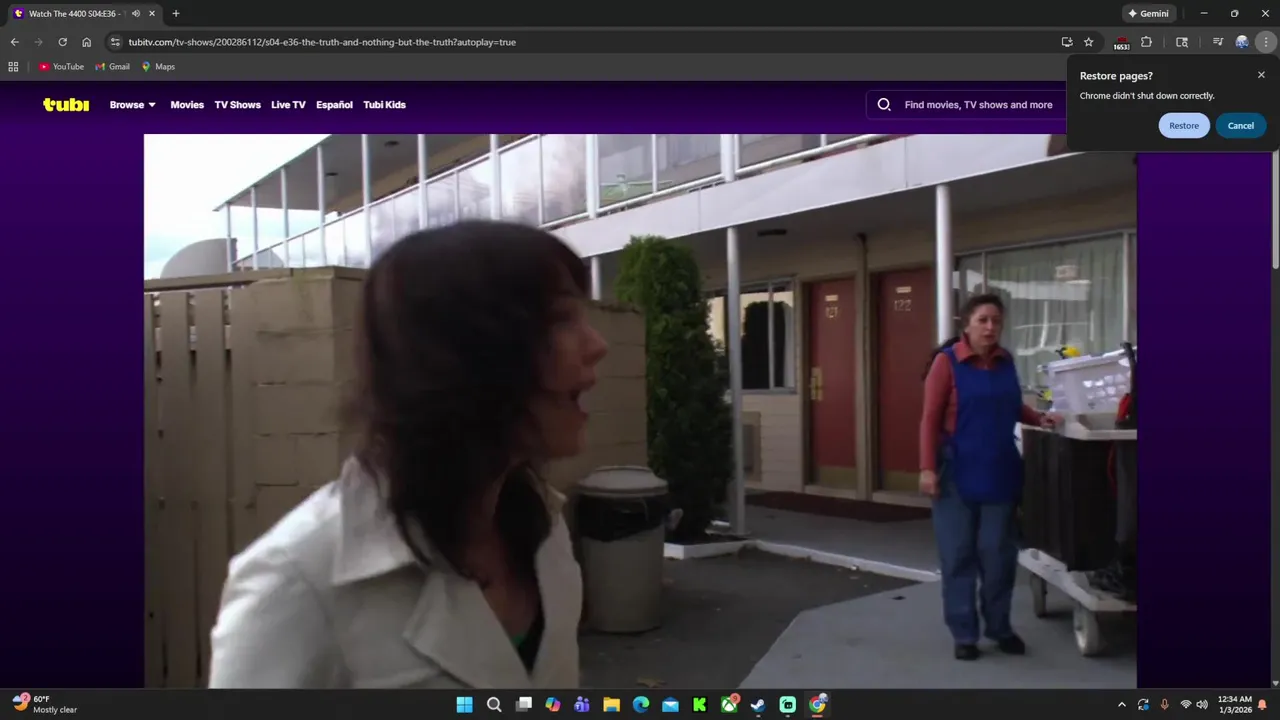
Task: Open Chrome home page button
Action: pyautogui.click(x=86, y=42)
